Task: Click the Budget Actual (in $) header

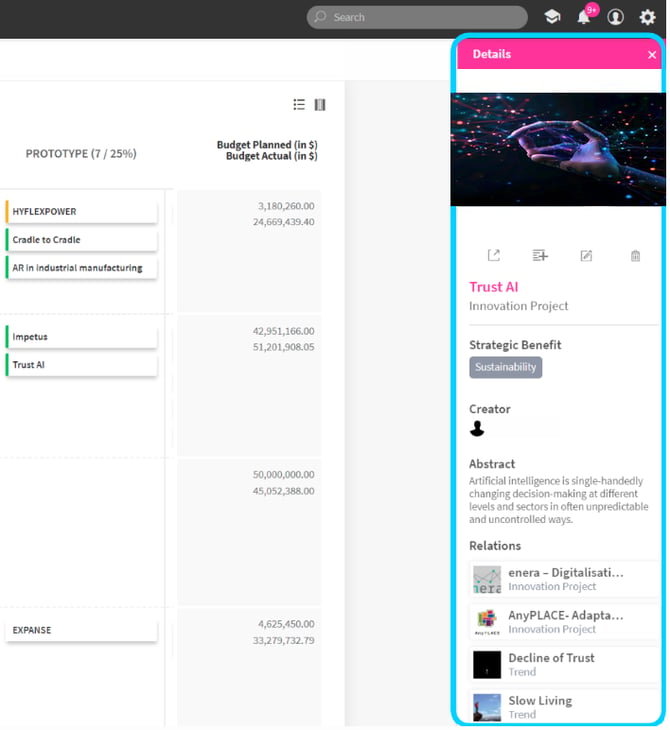Action: point(271,156)
